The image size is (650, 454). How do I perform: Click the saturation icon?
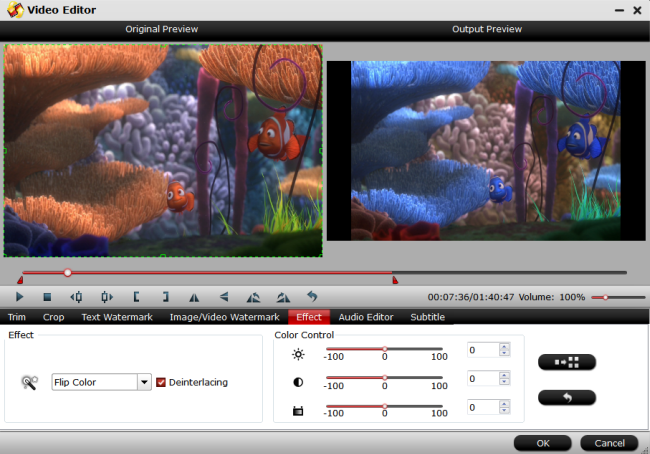pyautogui.click(x=298, y=411)
